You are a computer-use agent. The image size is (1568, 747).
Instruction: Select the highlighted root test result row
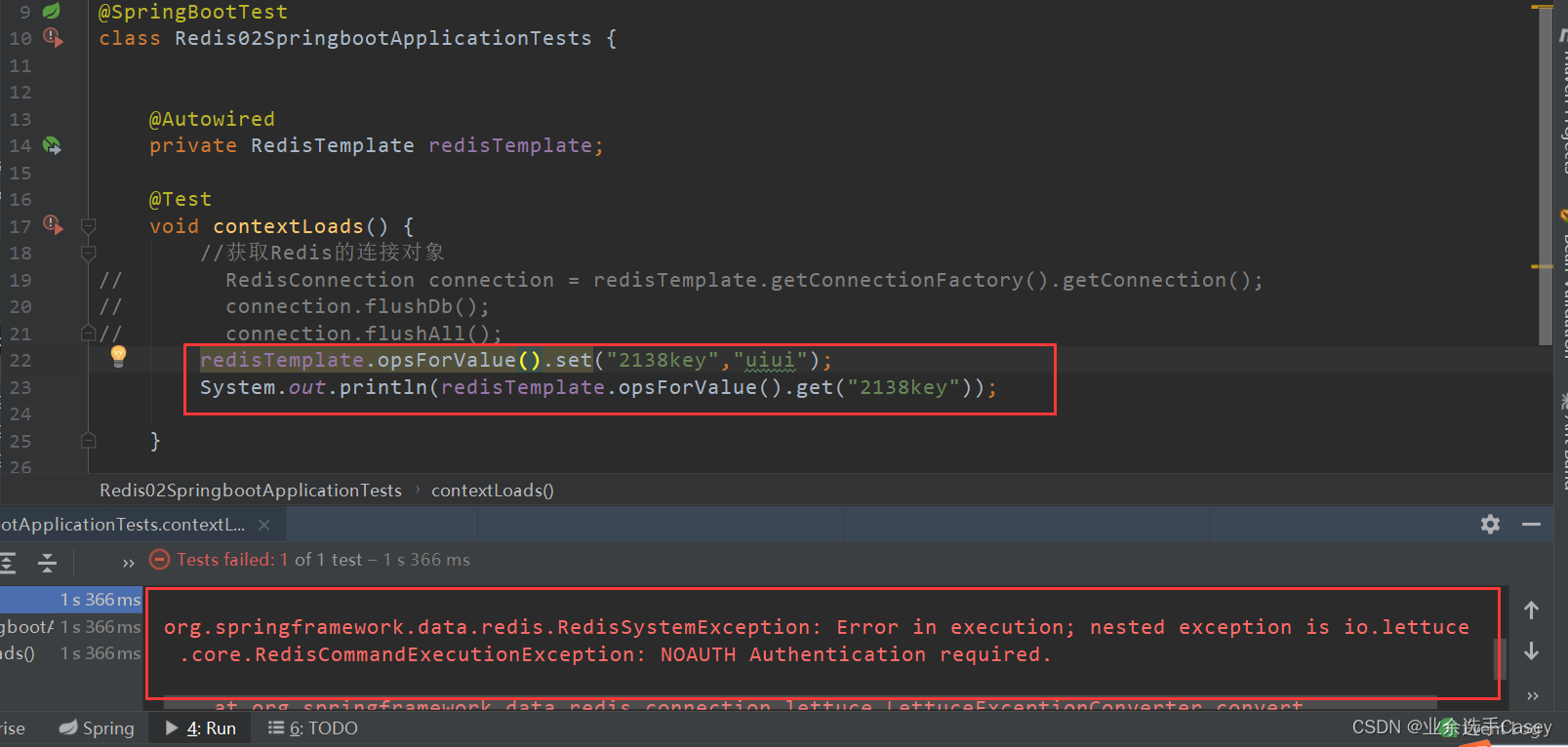click(71, 599)
